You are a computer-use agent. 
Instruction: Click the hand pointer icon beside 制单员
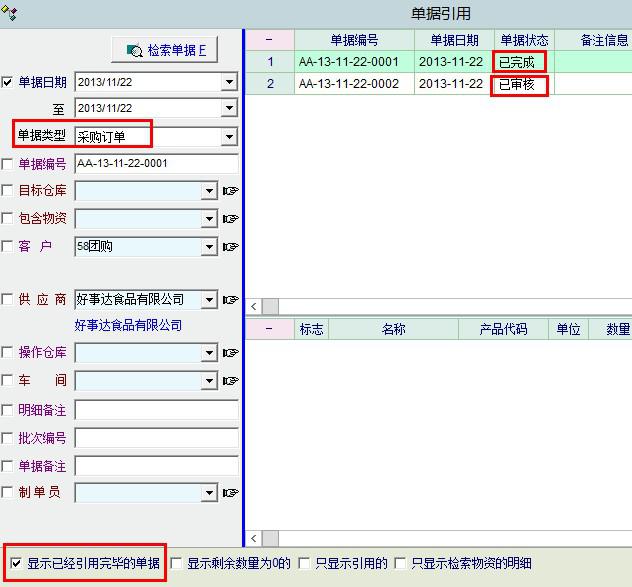pos(230,493)
